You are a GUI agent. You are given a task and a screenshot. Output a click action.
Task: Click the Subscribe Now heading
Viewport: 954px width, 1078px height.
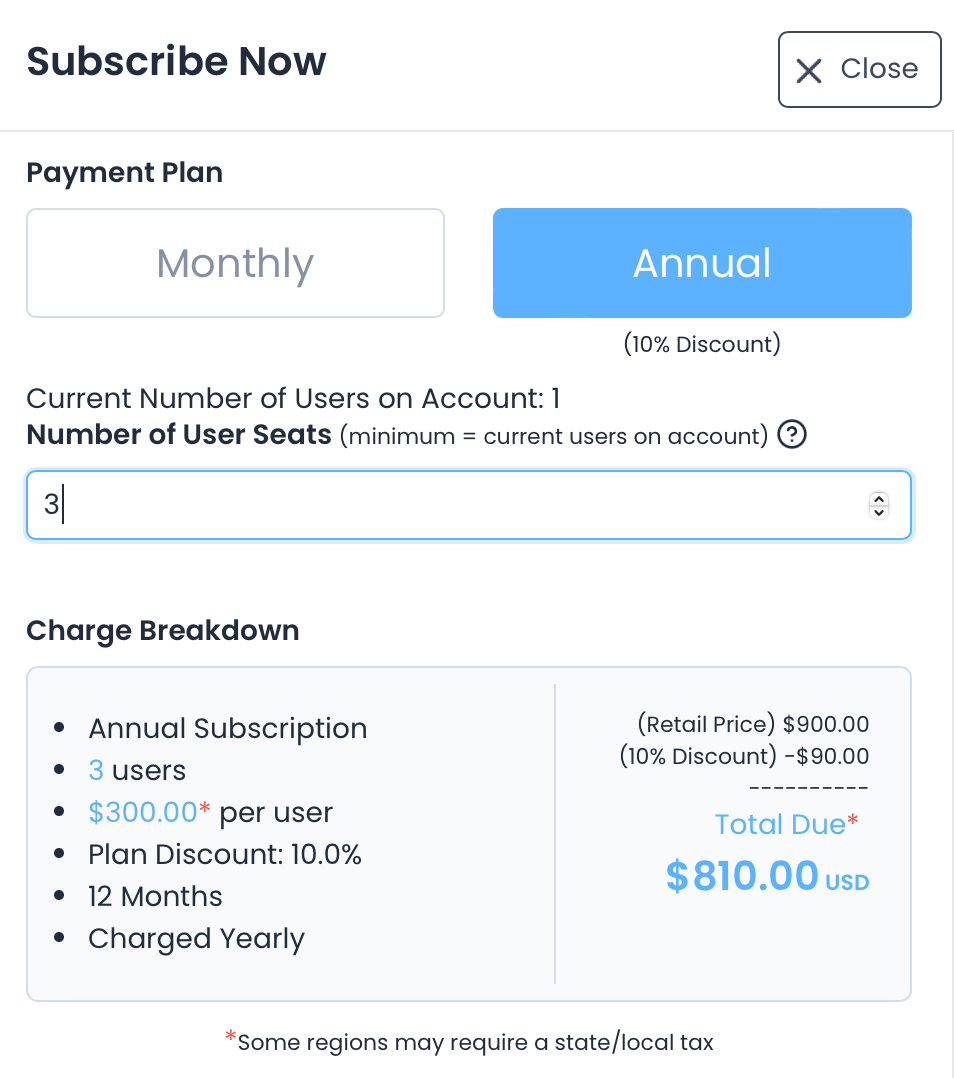[x=176, y=61]
